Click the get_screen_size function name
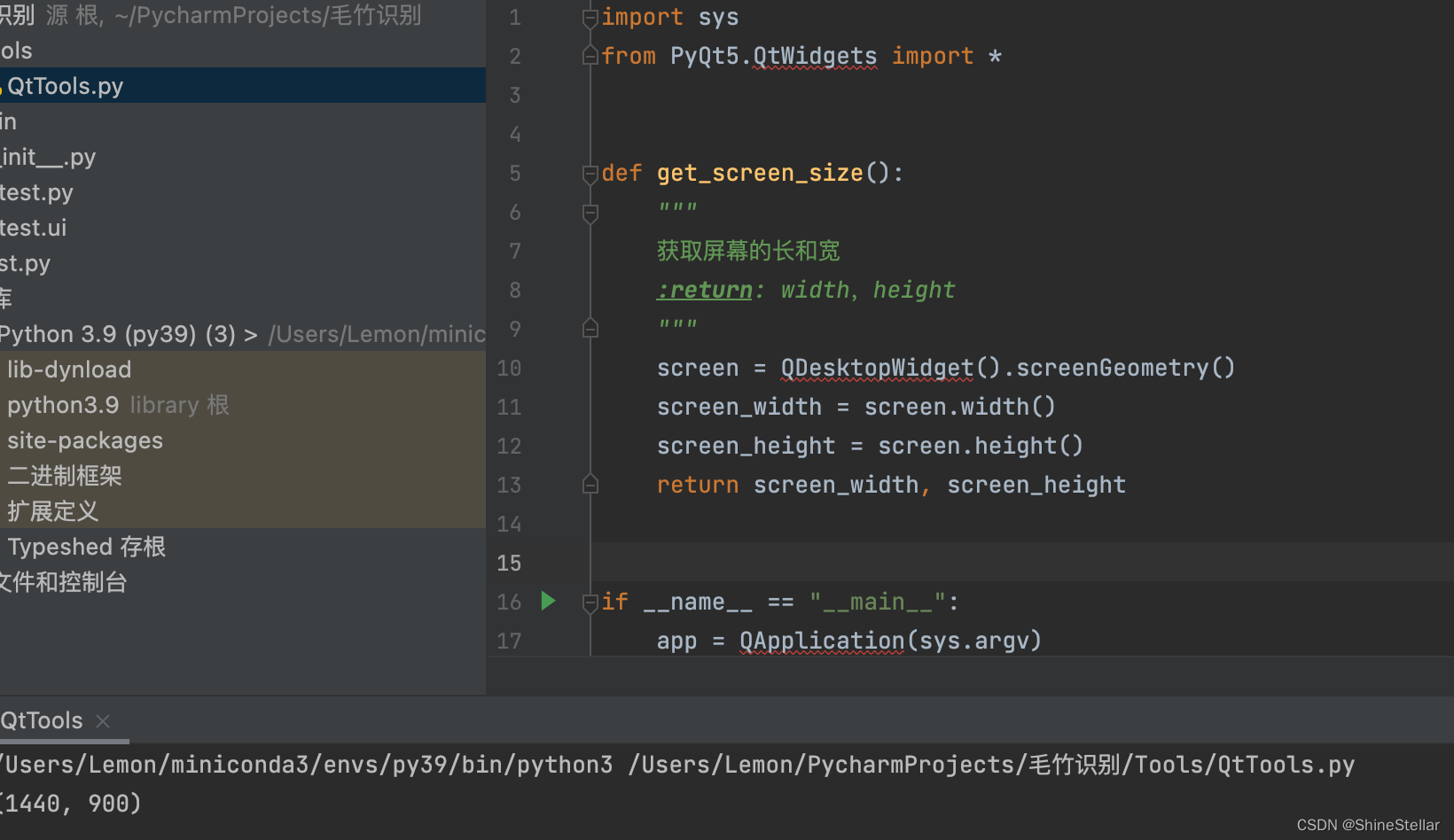1454x840 pixels. (x=760, y=173)
